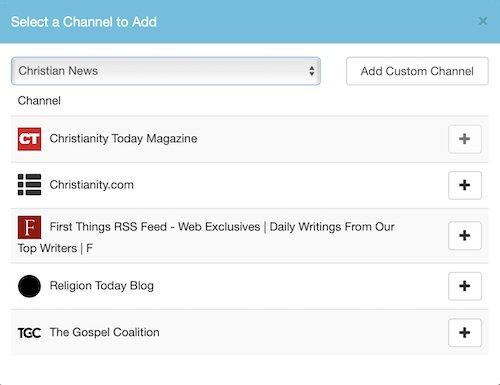Select the Christianity.com channel name
This screenshot has height=385, width=500.
tap(92, 185)
